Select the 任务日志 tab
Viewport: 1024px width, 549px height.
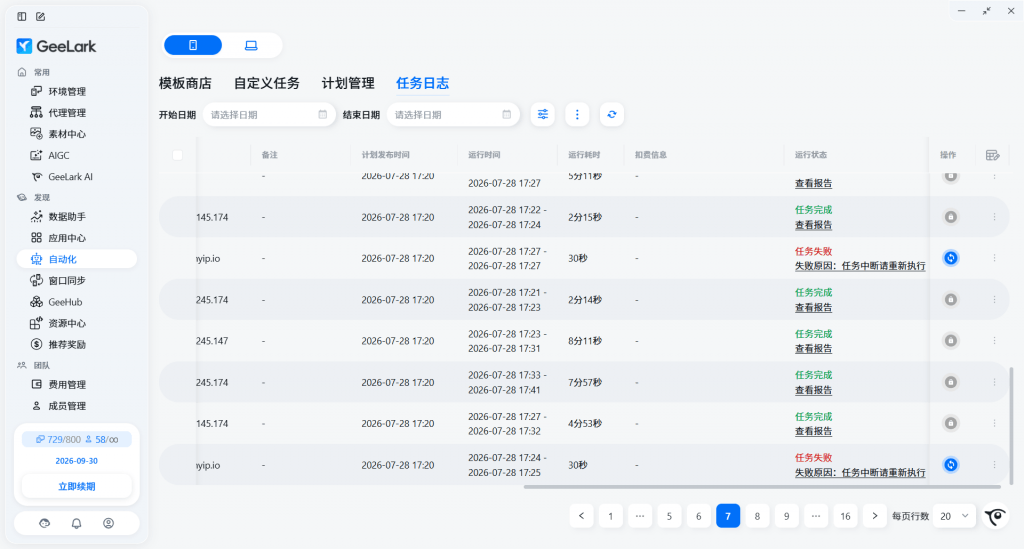pos(423,83)
